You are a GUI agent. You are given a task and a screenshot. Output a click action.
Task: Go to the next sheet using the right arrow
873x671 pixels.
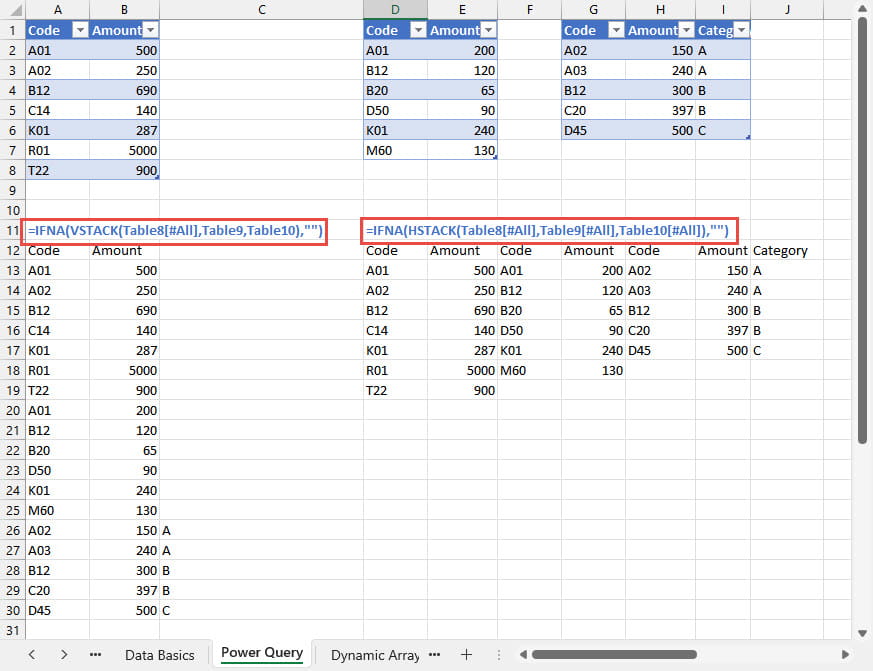[x=64, y=654]
